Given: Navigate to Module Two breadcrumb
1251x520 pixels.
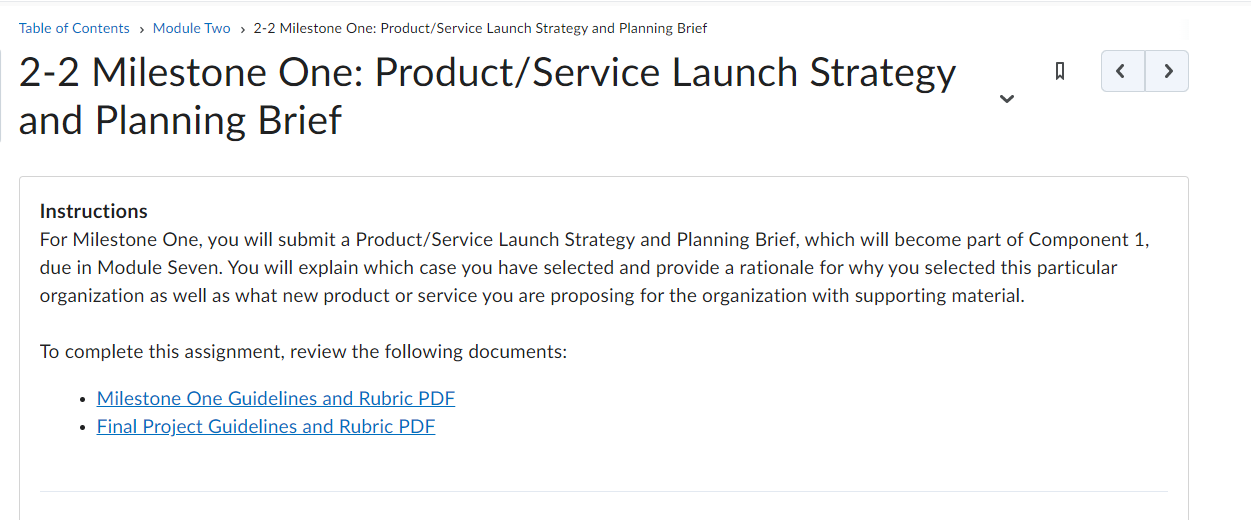Looking at the screenshot, I should coord(191,28).
